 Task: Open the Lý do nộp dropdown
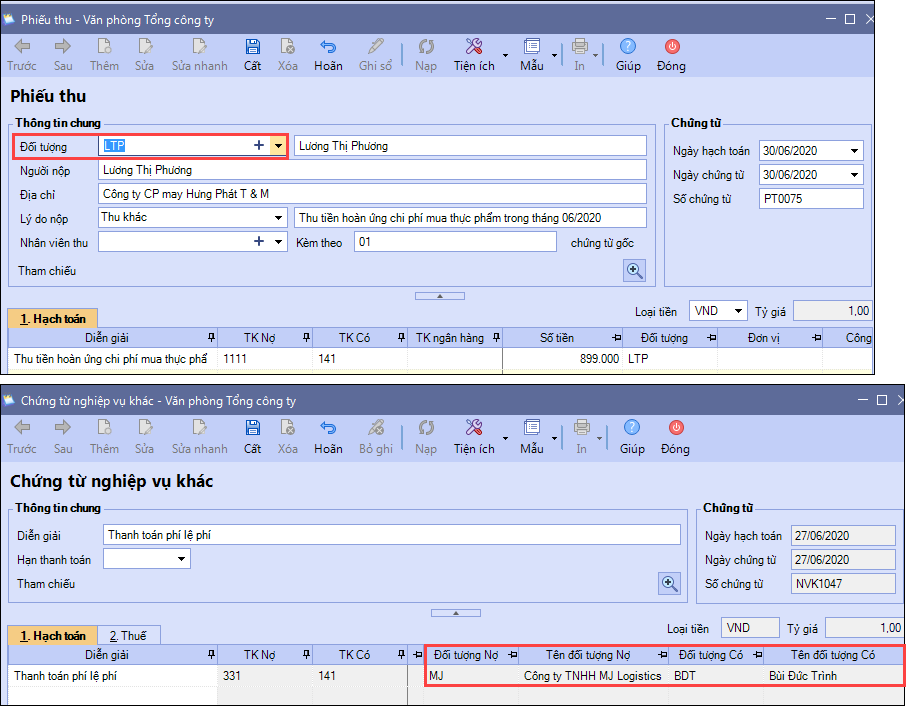tap(279, 218)
